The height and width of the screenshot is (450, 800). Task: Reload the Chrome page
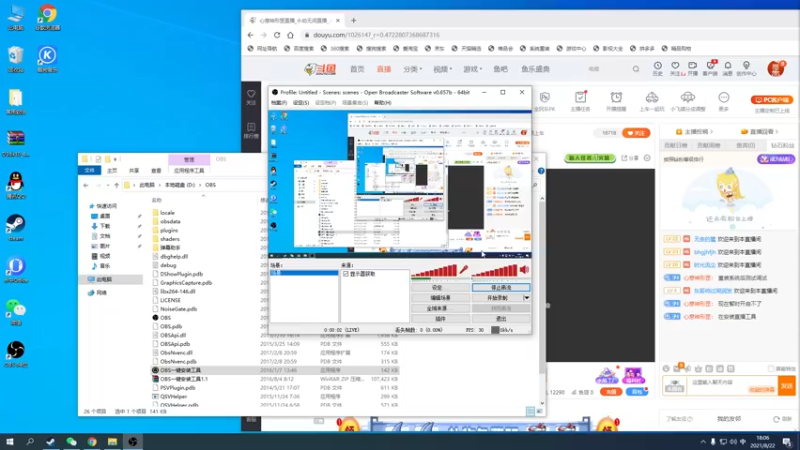pyautogui.click(x=277, y=35)
